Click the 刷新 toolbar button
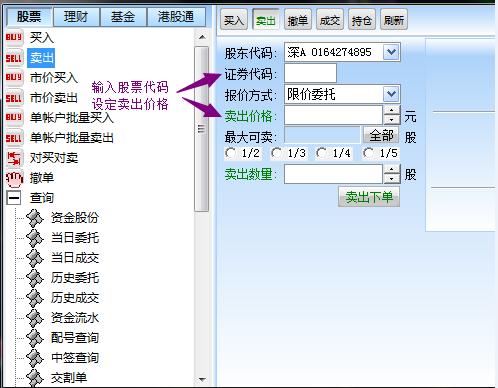Image resolution: width=498 pixels, height=388 pixels. 394,20
